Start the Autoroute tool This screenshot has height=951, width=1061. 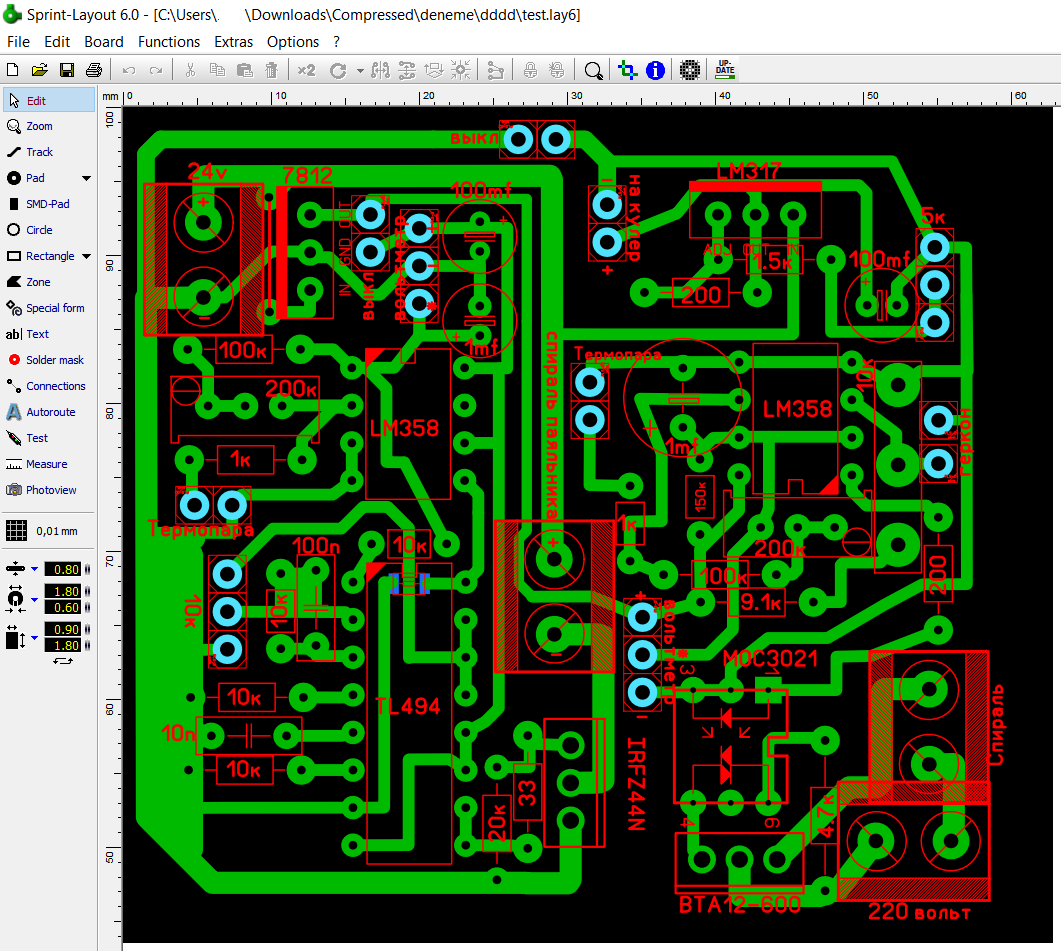pyautogui.click(x=49, y=412)
